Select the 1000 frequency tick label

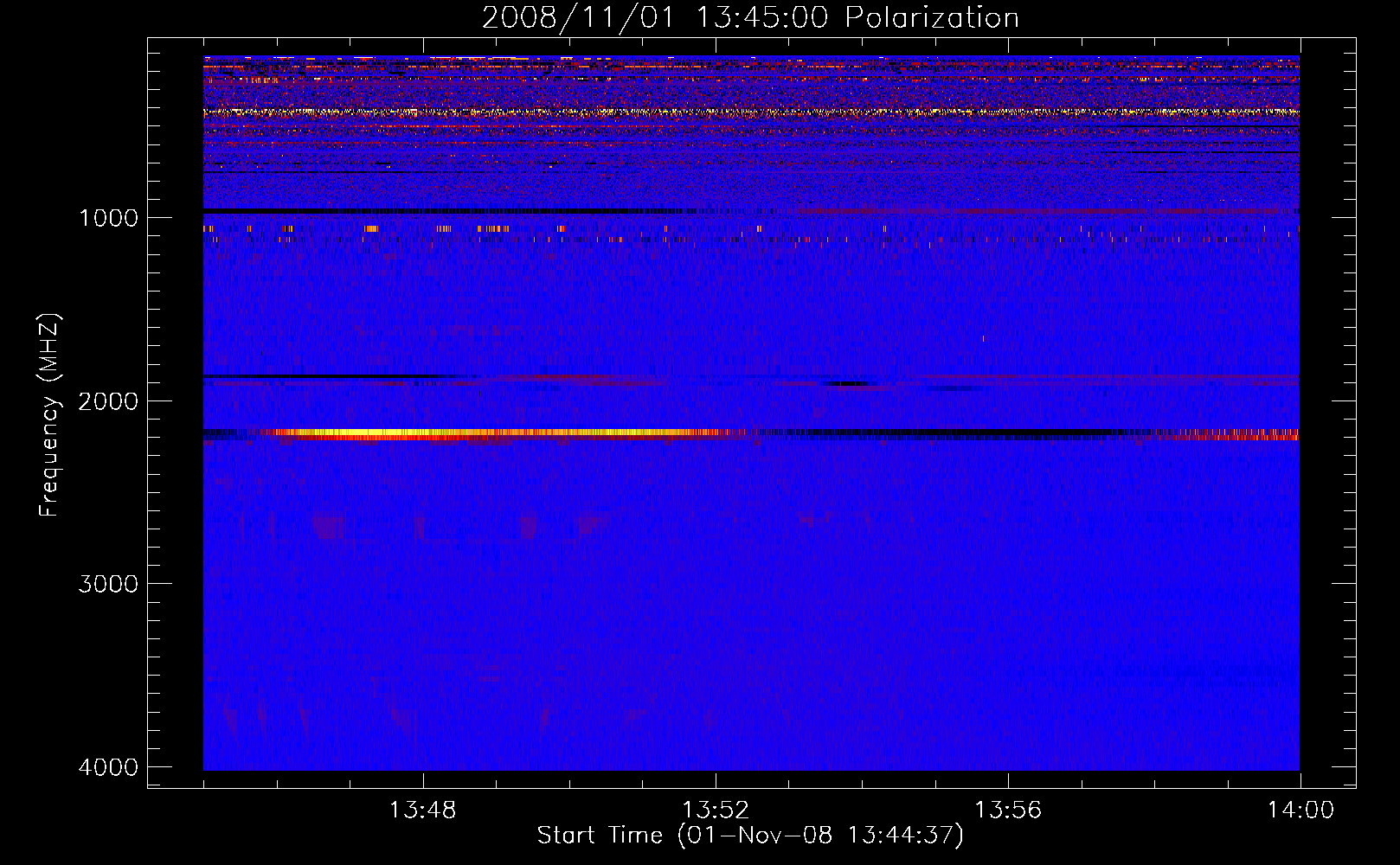click(x=108, y=218)
